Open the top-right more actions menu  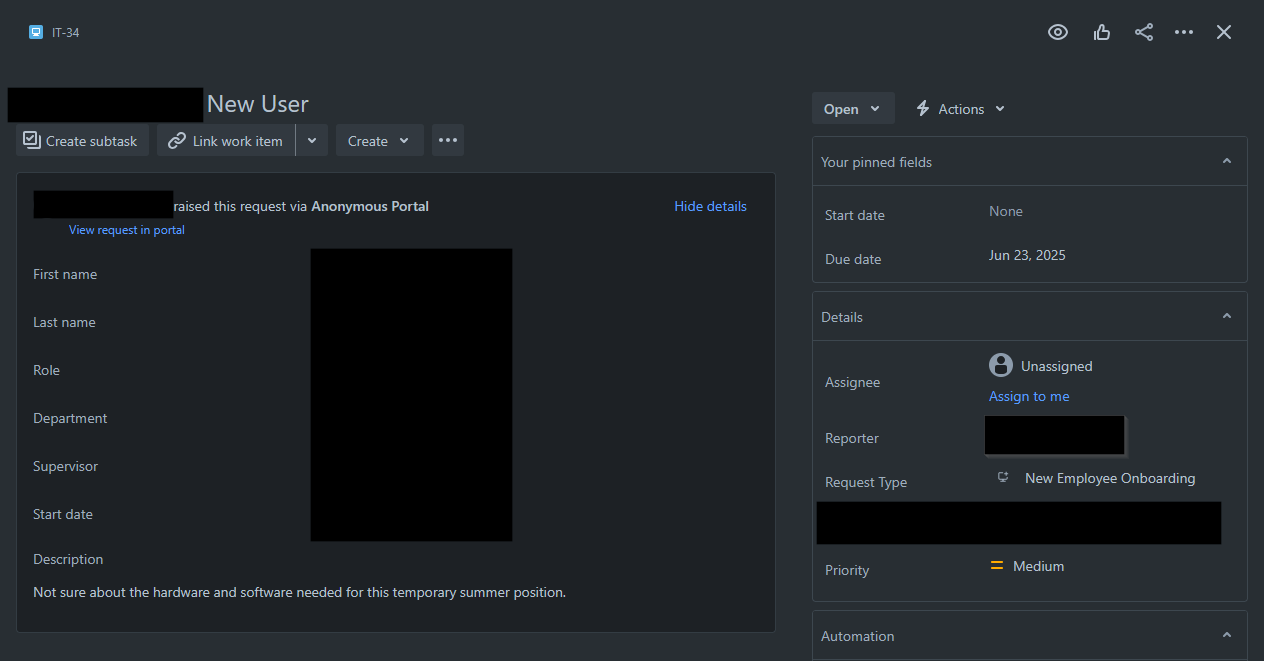1184,32
